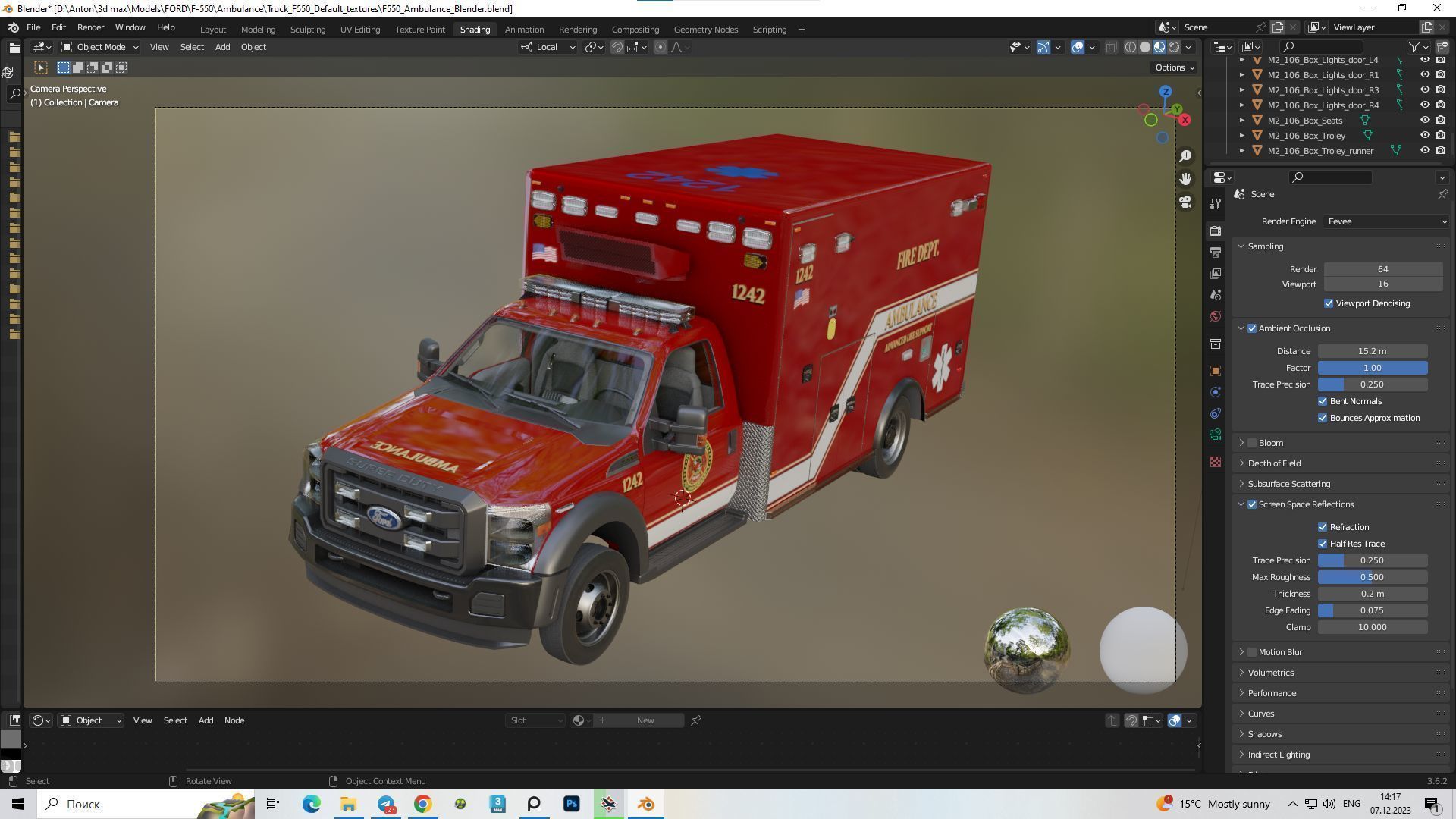The image size is (1456, 819).
Task: Open the Scene properties tab
Action: 1216,295
